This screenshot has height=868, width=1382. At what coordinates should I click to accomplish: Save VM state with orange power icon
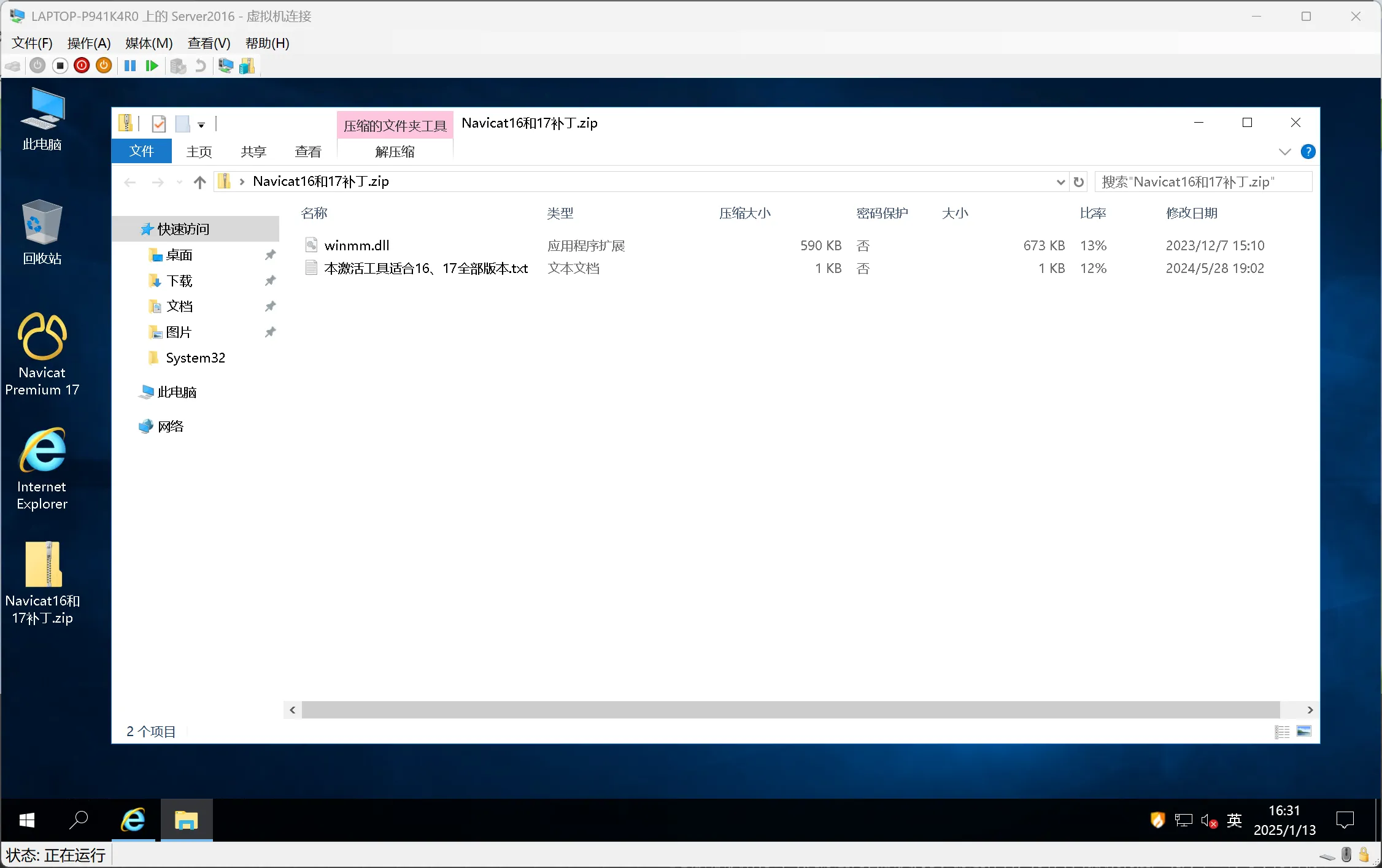coord(104,66)
